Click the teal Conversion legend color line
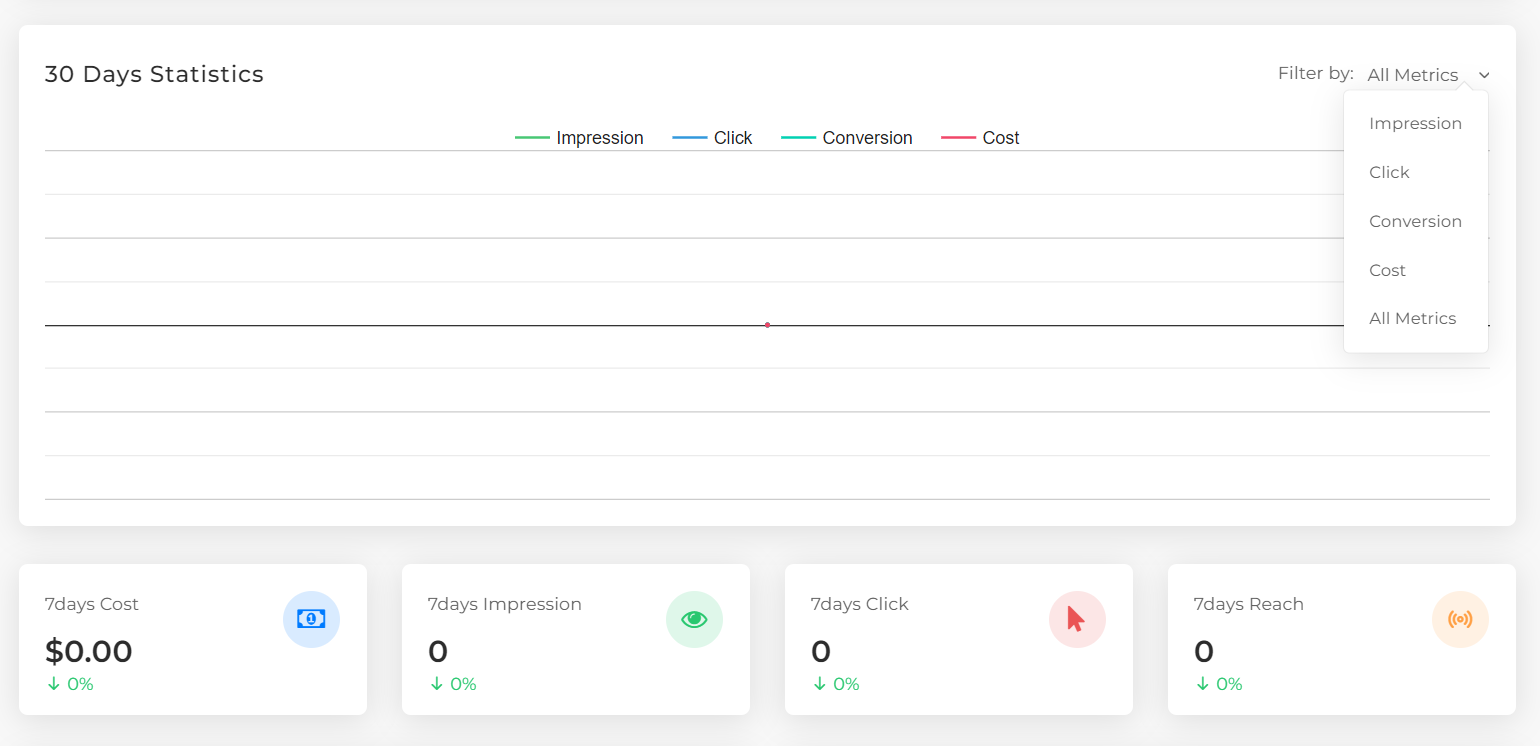 point(798,138)
